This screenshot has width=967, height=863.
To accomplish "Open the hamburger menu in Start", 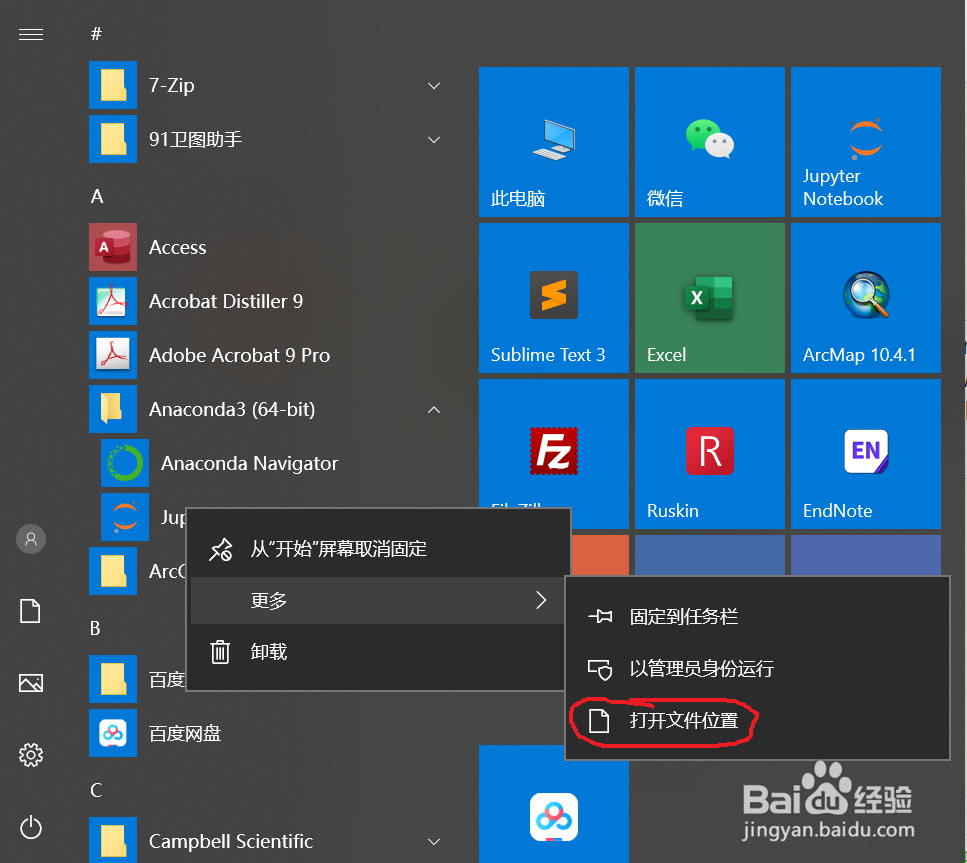I will pos(31,35).
